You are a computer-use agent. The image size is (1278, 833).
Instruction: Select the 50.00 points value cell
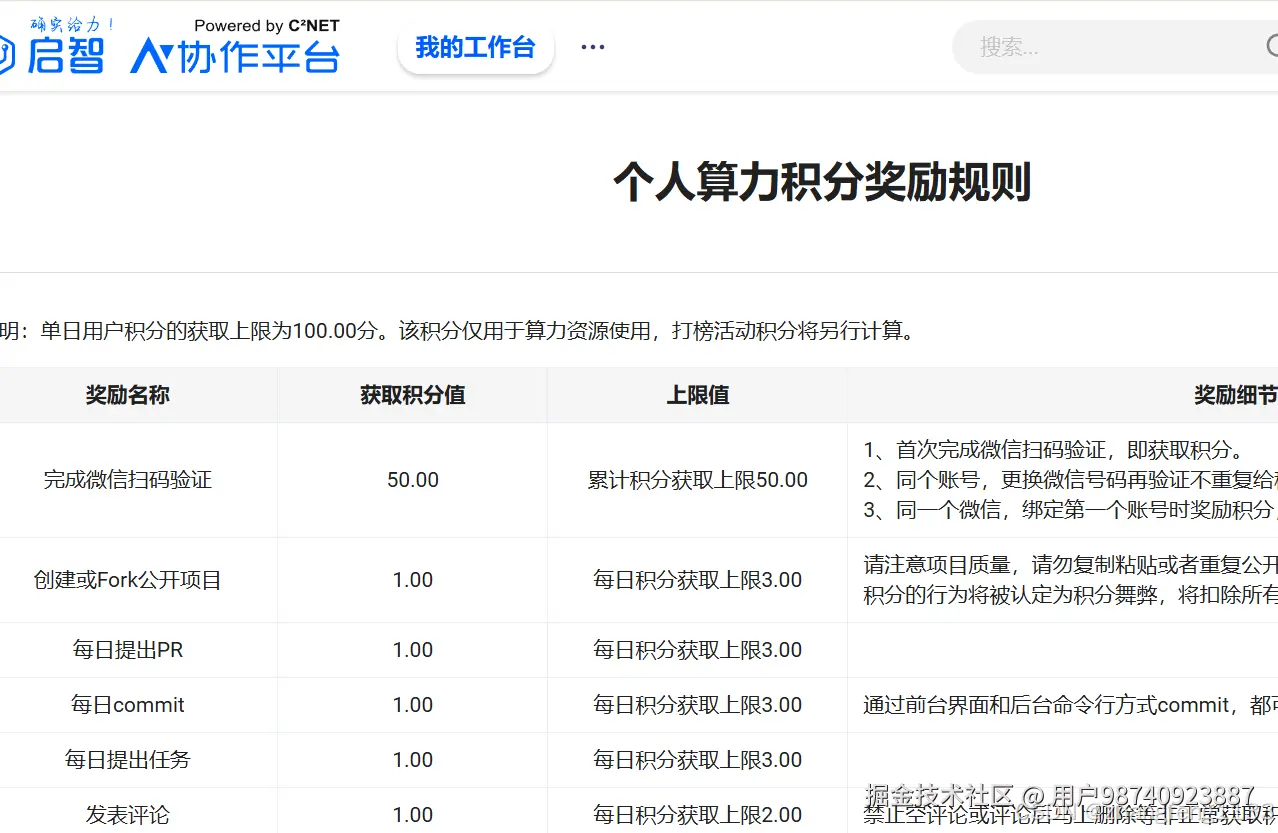click(413, 480)
